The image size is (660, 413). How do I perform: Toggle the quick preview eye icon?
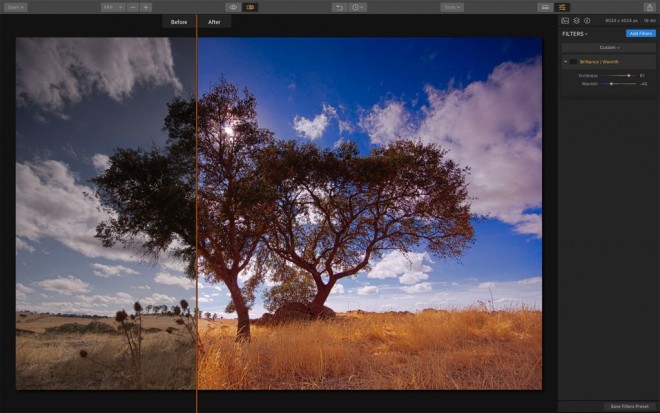click(x=233, y=7)
